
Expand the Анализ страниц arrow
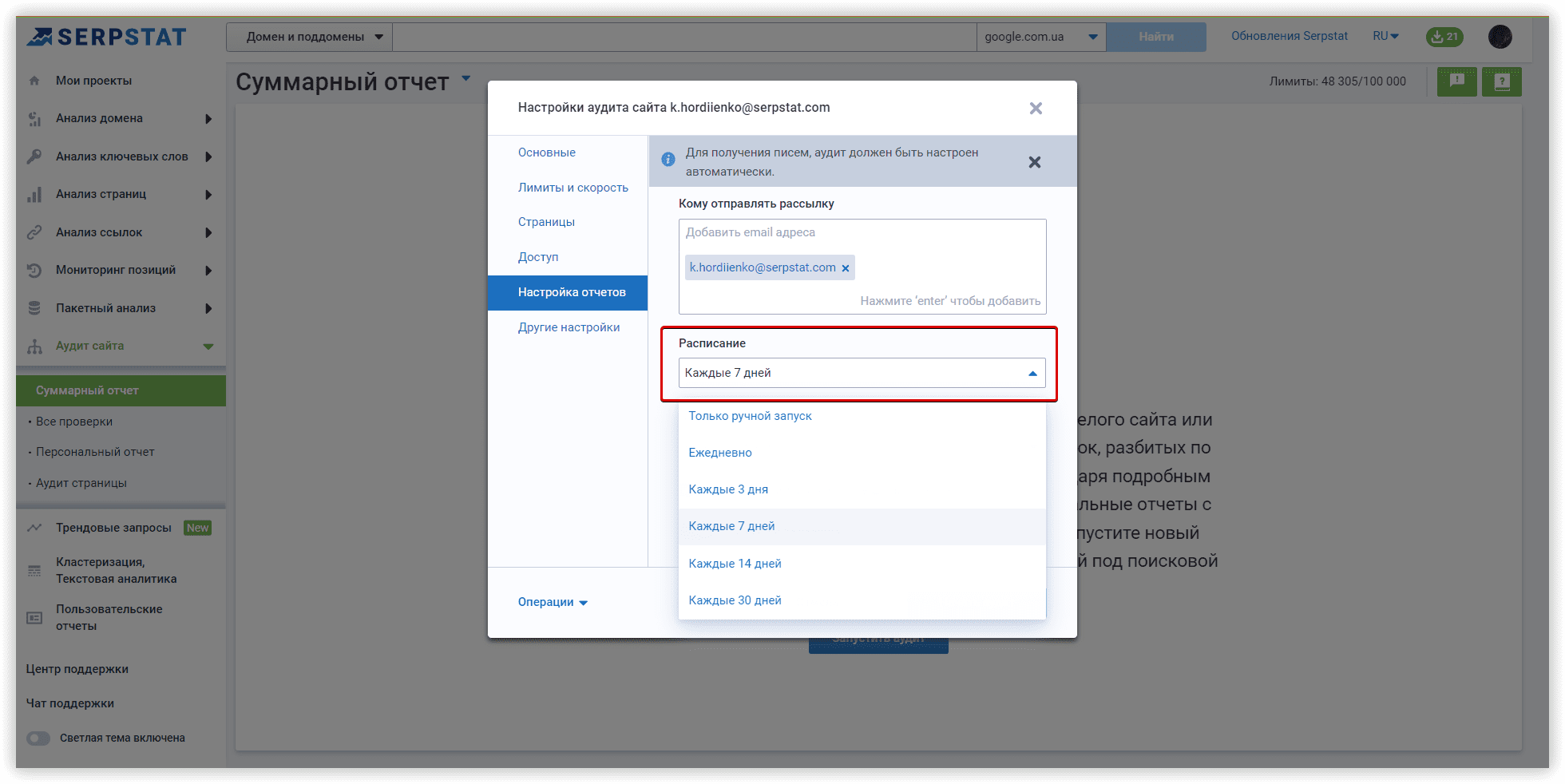tap(208, 195)
